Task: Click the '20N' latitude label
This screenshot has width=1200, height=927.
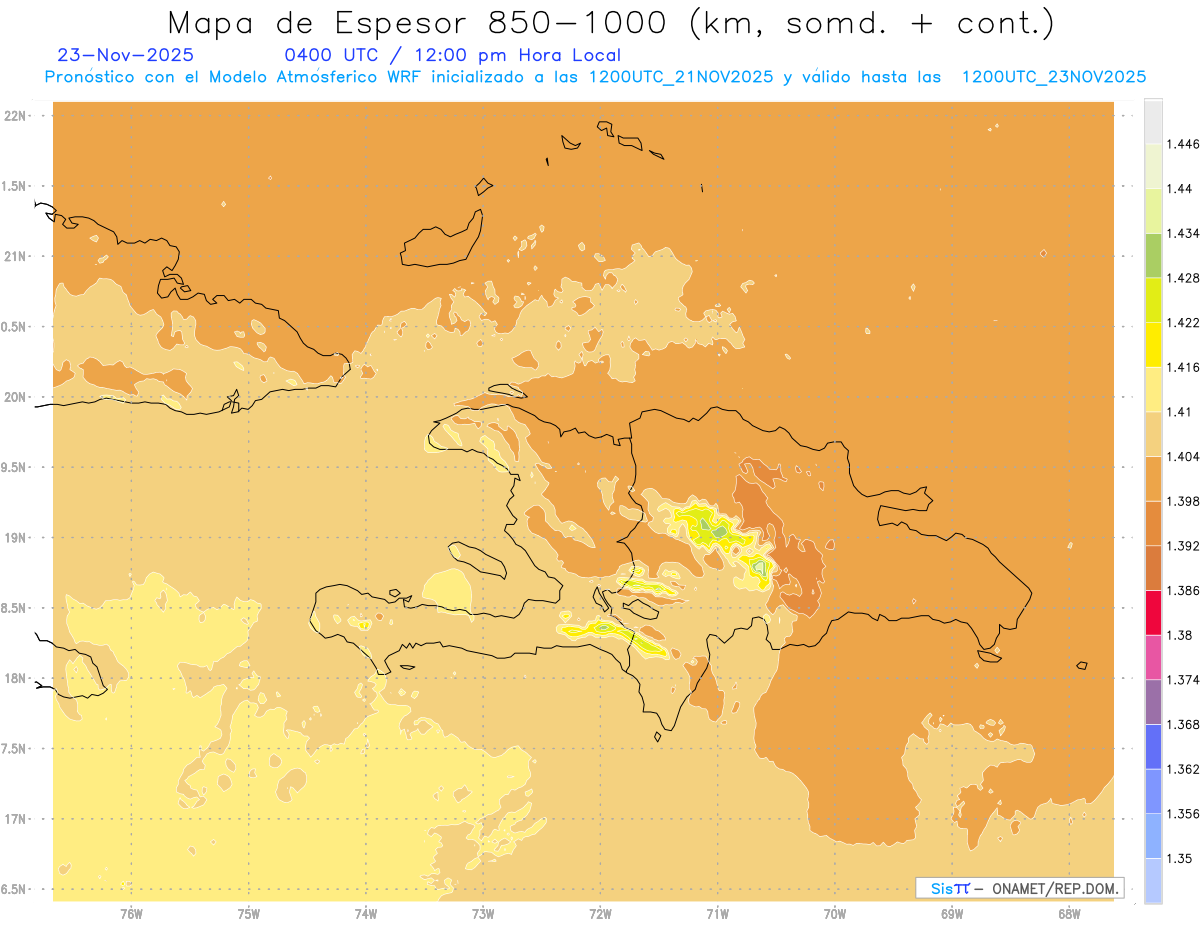Action: click(x=16, y=397)
